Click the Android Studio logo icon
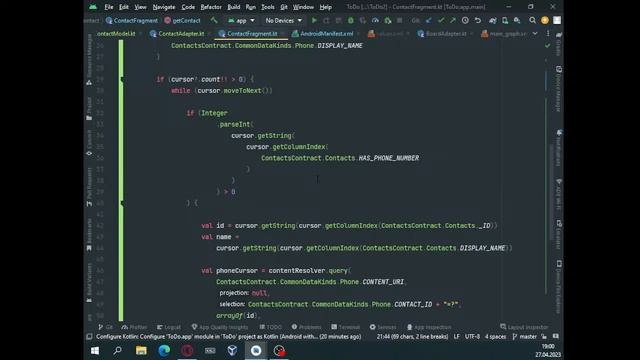Screen dimensions: 640x360 93,7
